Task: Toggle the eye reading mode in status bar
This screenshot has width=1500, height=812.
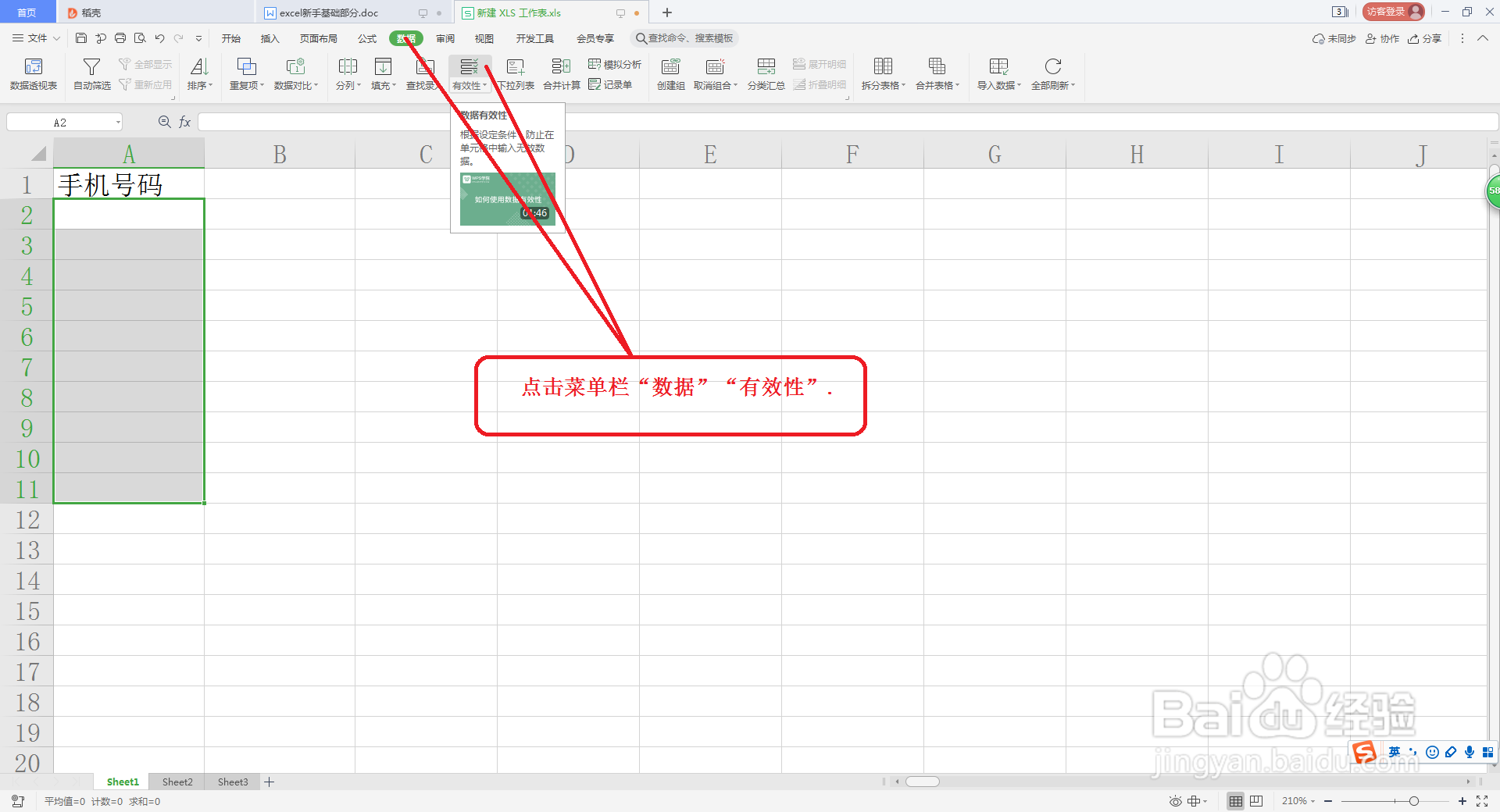Action: (x=1174, y=801)
